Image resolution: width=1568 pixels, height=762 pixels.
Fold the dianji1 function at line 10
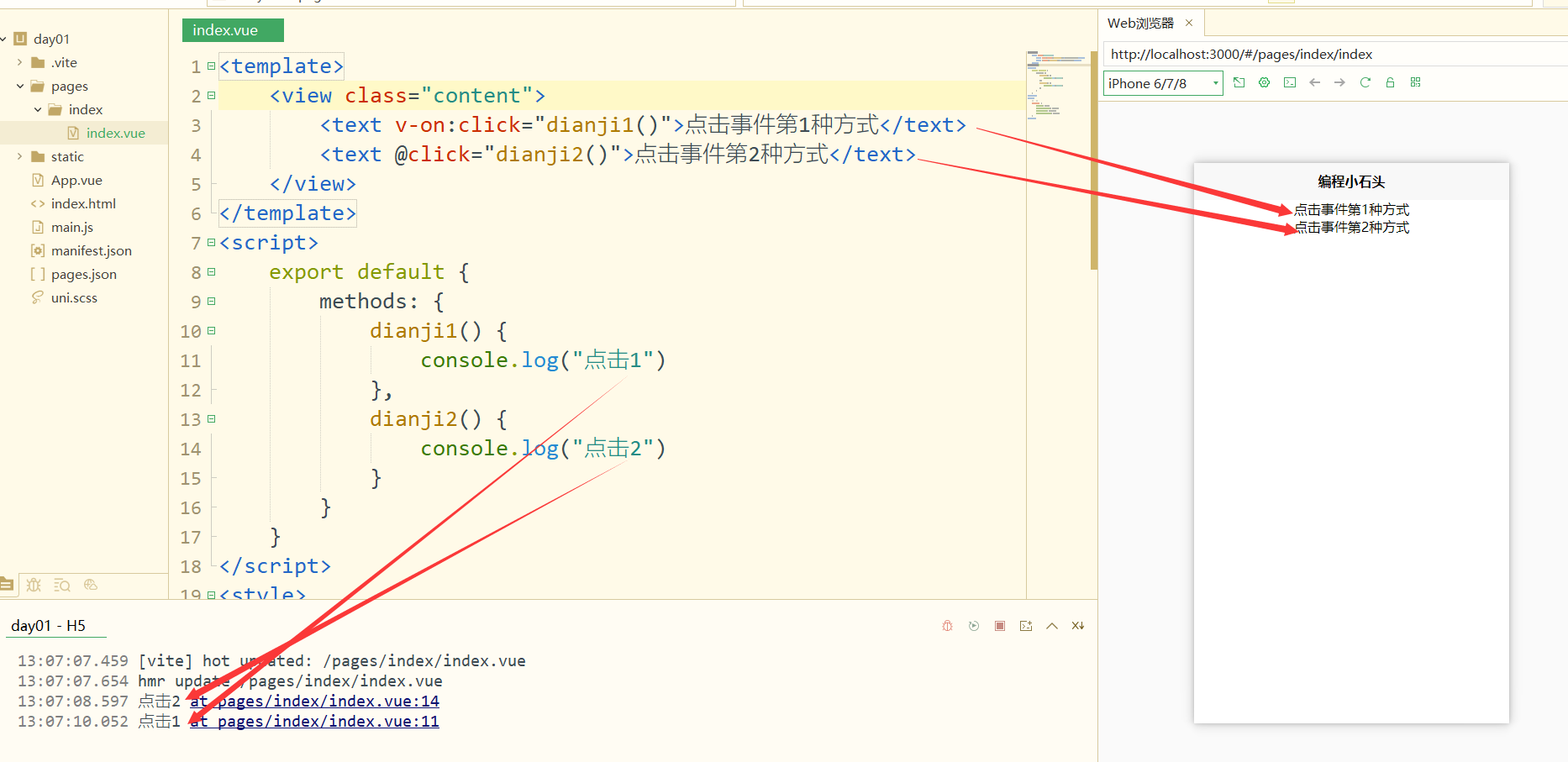click(212, 330)
